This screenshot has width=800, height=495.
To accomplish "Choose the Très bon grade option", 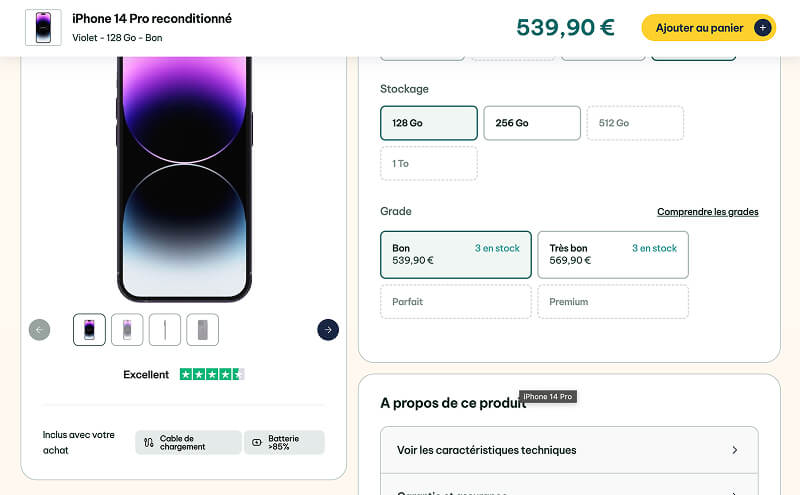I will pos(613,255).
